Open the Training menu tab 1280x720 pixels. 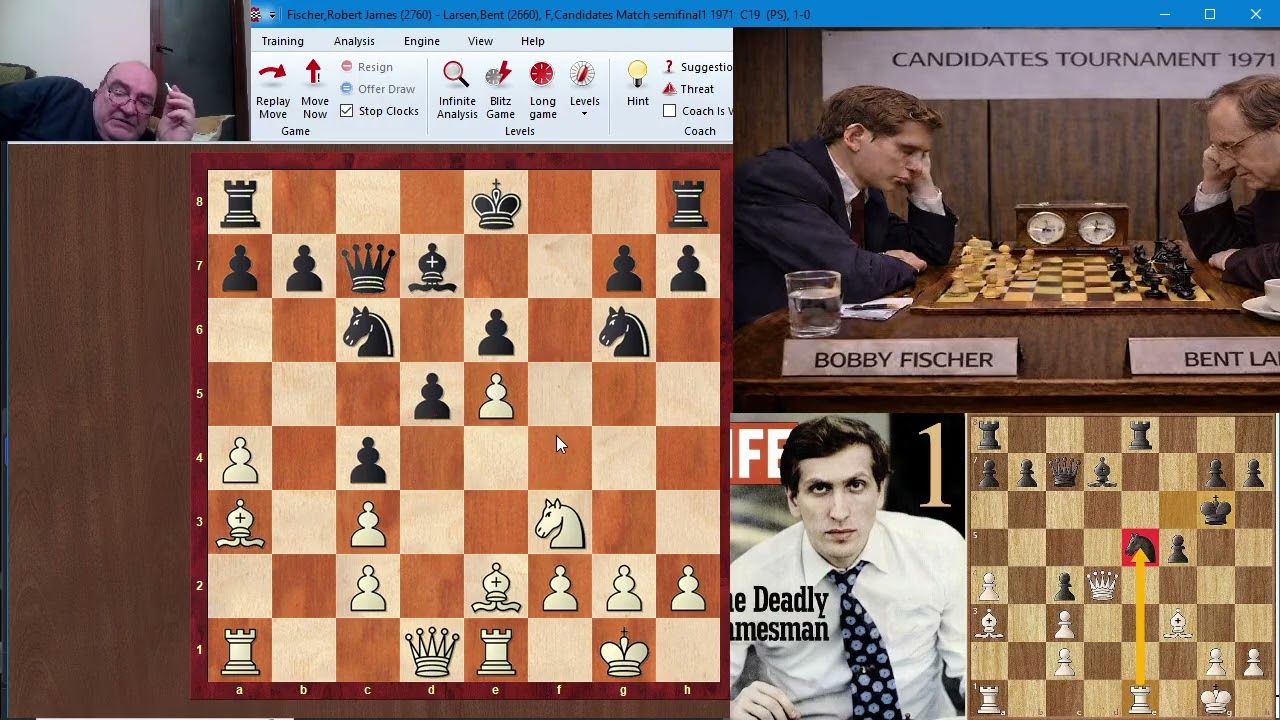pos(282,41)
